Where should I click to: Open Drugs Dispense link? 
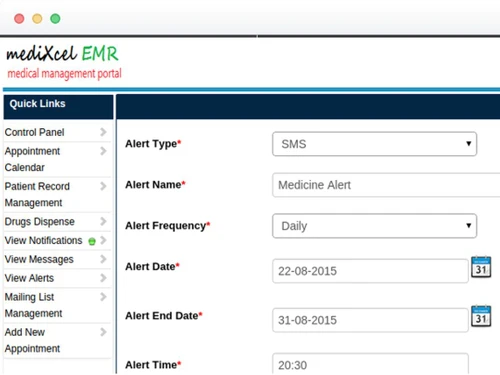tap(40, 222)
